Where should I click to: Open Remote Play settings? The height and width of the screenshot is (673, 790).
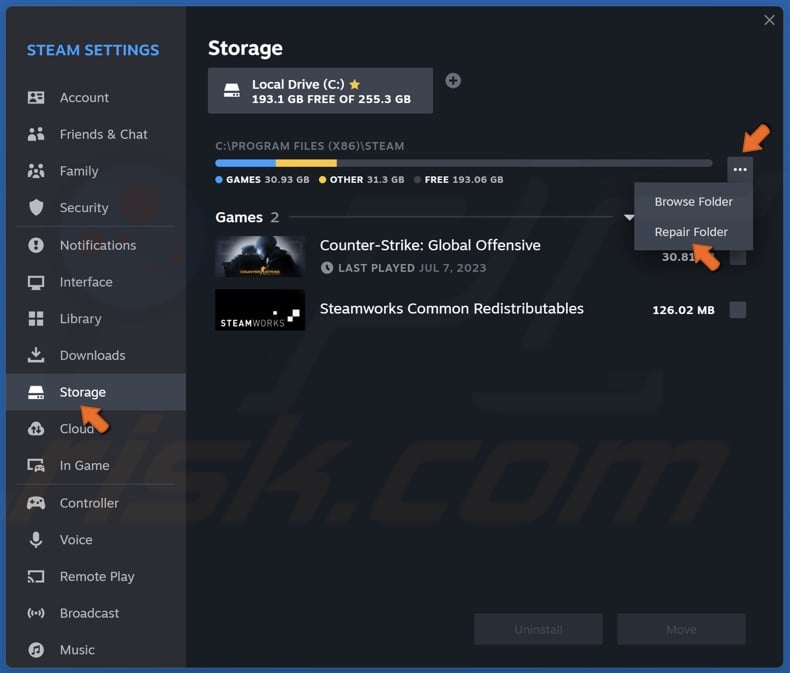[96, 576]
